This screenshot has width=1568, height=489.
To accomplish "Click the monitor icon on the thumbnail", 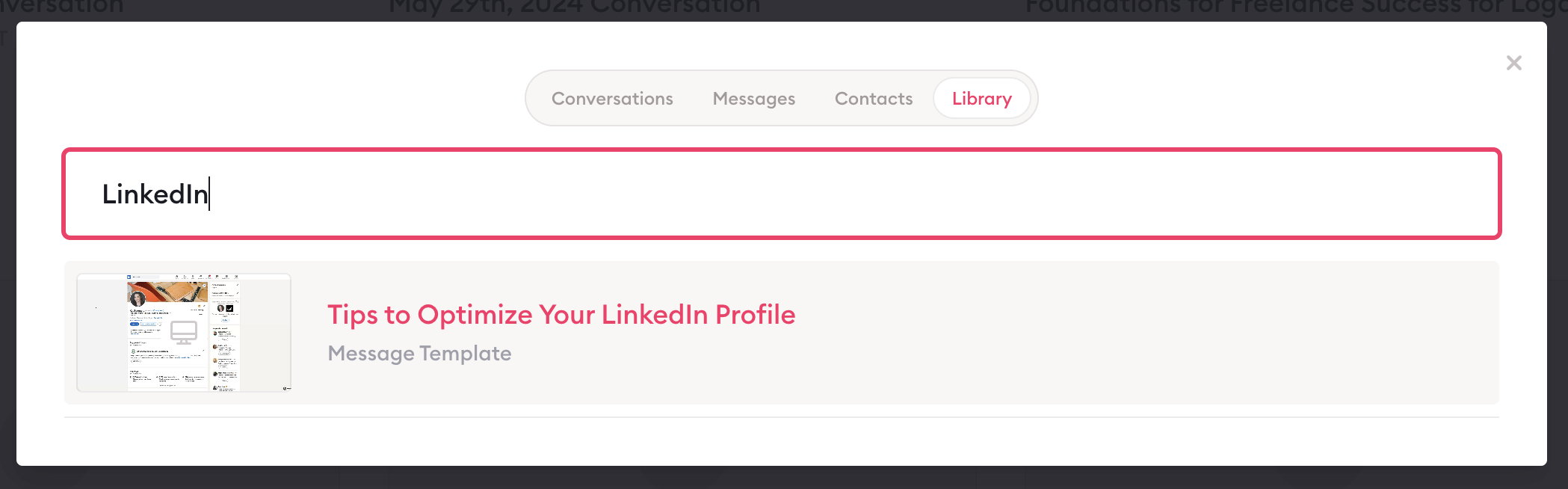I will 184,333.
